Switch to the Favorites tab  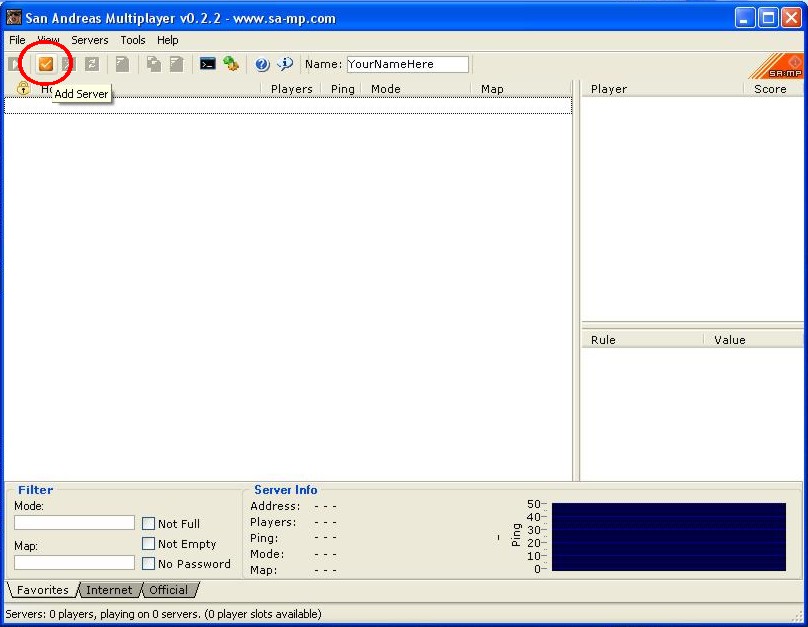(x=42, y=590)
